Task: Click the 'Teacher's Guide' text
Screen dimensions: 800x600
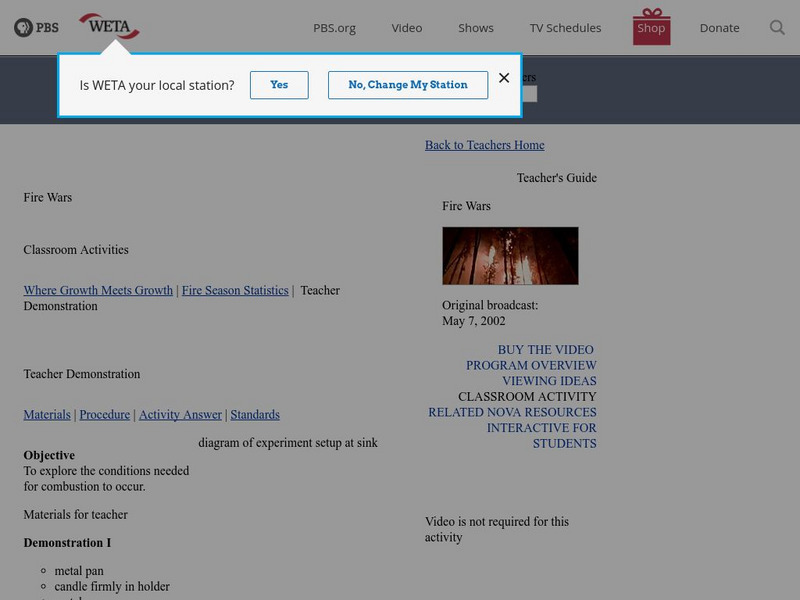Action: point(557,178)
